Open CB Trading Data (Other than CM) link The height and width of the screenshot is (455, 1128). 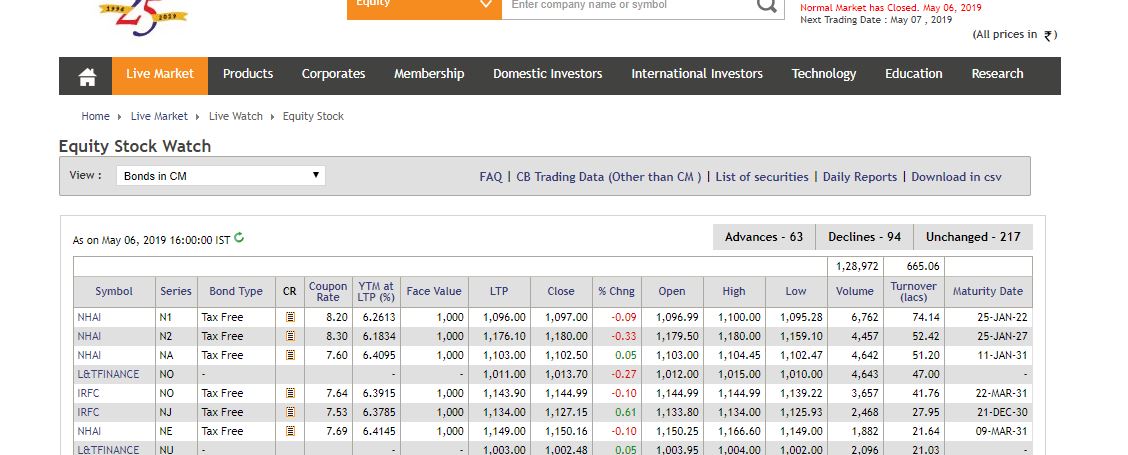coord(609,176)
